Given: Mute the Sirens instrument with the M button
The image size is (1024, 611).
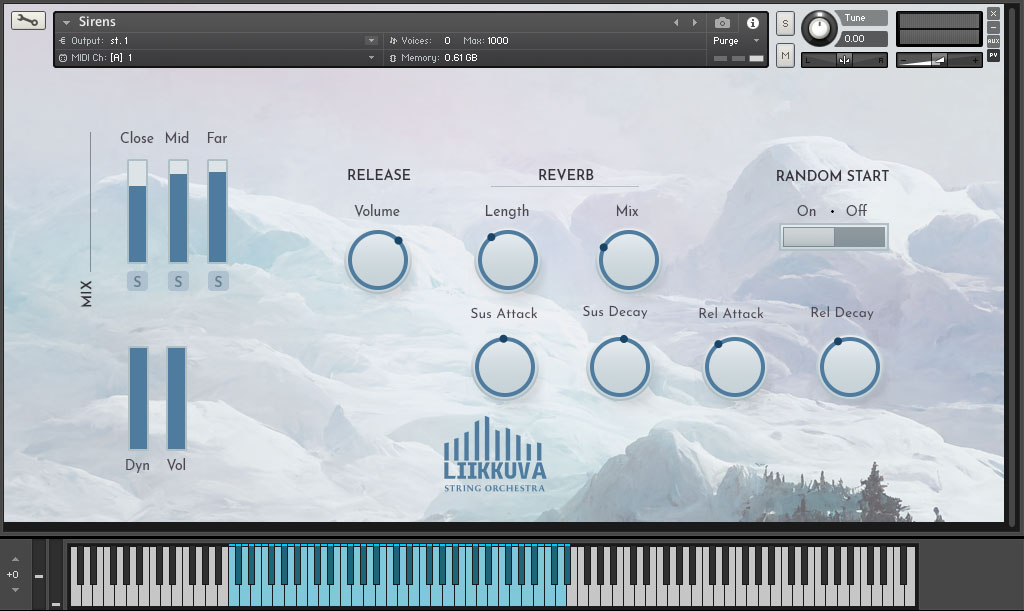Looking at the screenshot, I should coord(785,55).
